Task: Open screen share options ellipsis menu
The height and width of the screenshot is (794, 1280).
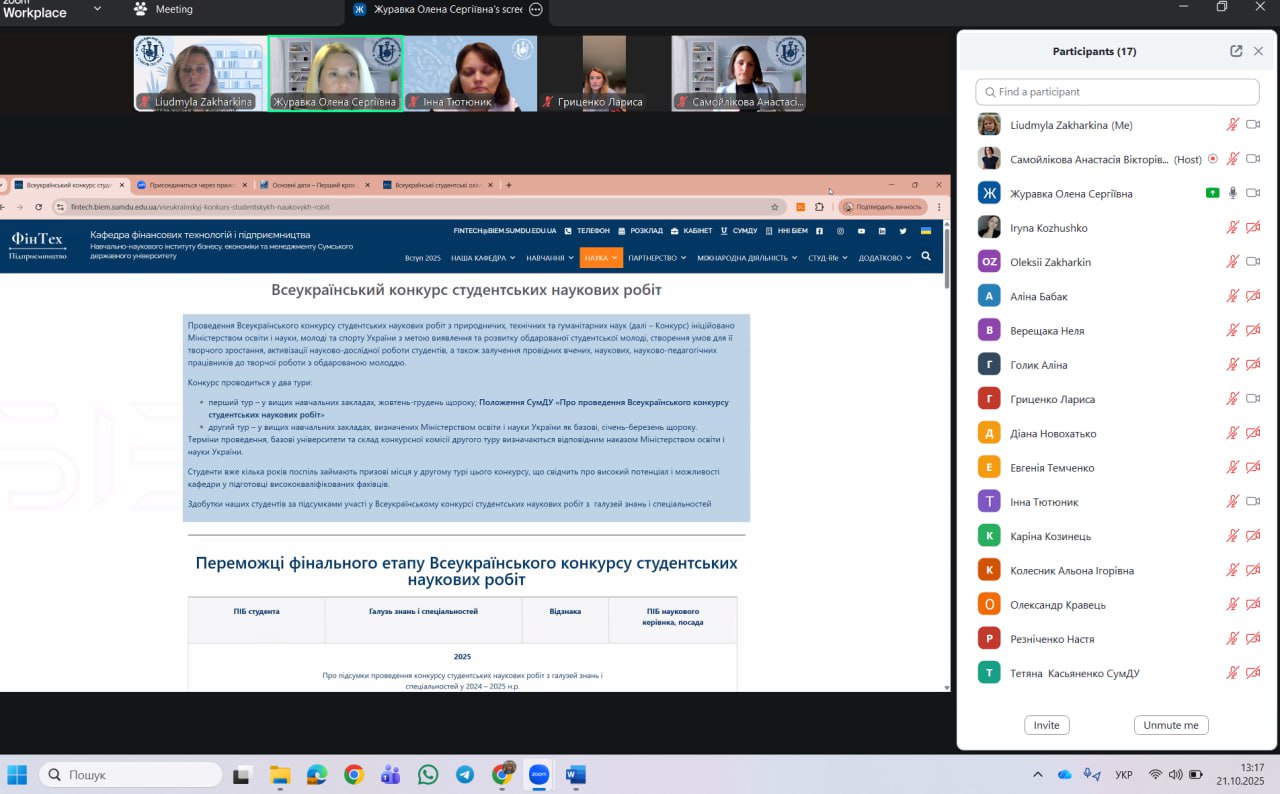Action: tap(536, 9)
